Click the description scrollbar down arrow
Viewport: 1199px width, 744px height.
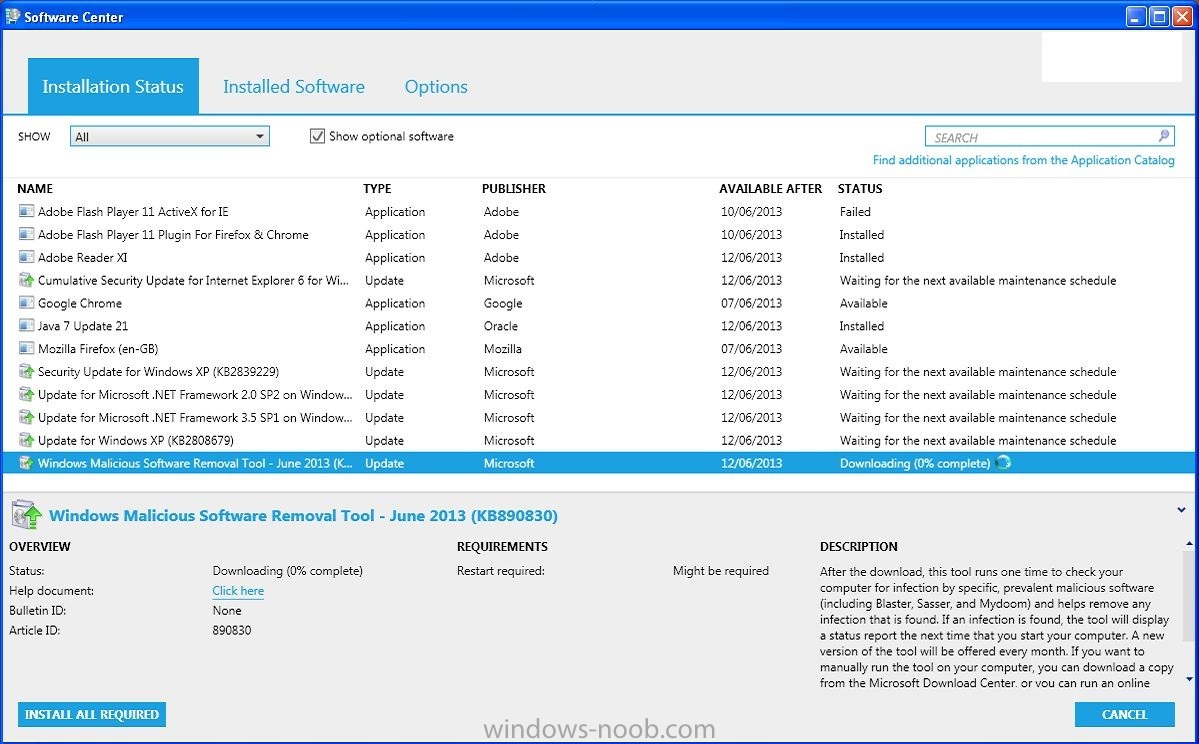click(1189, 679)
